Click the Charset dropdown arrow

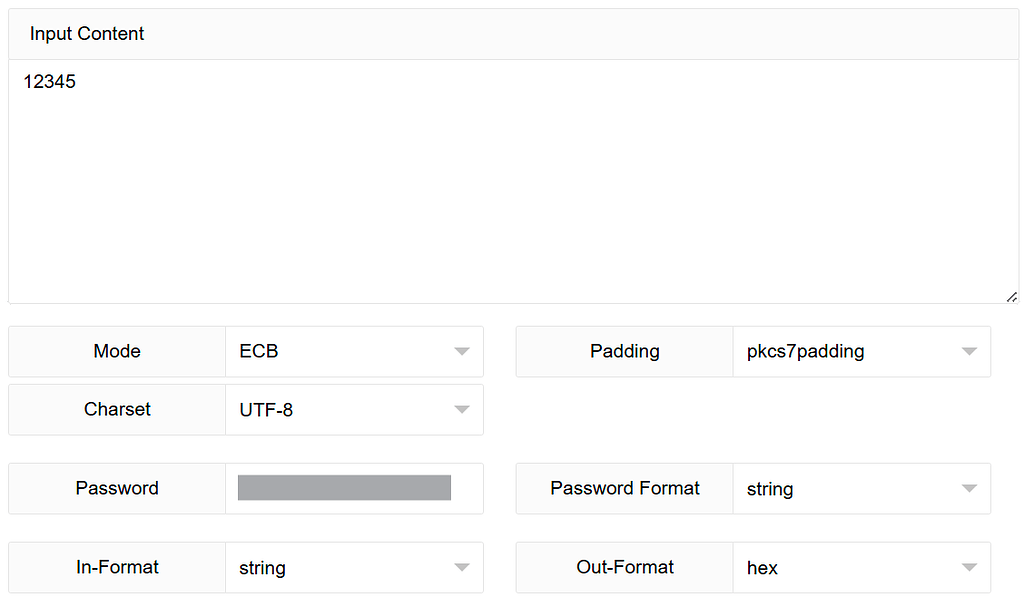click(461, 409)
